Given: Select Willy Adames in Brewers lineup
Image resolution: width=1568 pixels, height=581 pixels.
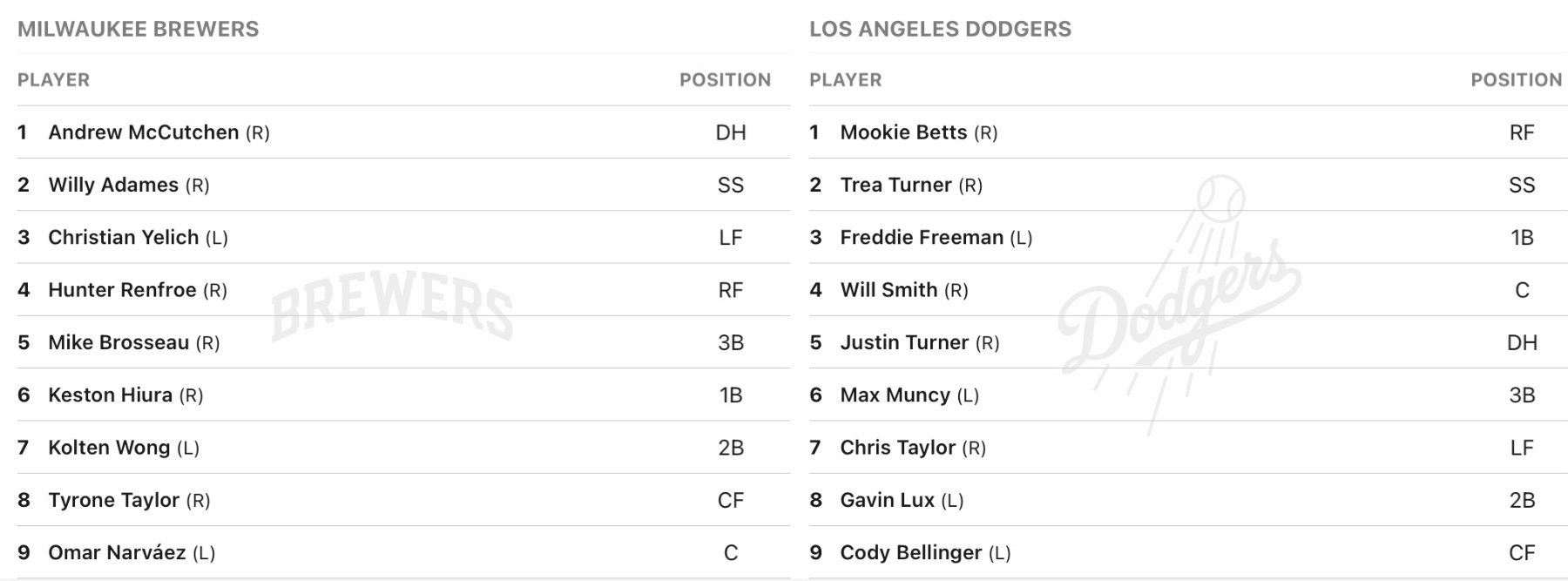Looking at the screenshot, I should pos(113,185).
